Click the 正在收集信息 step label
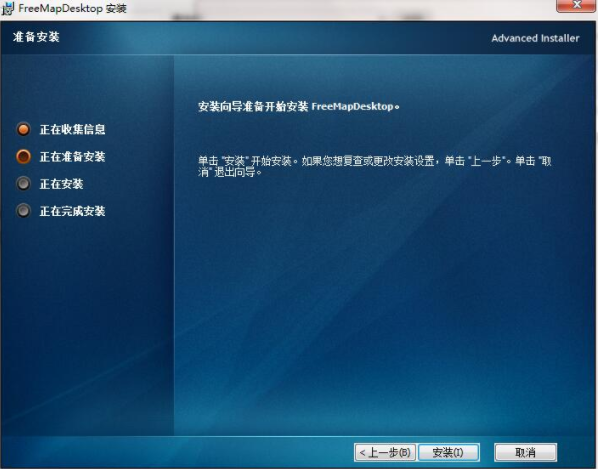This screenshot has width=598, height=469. click(x=72, y=130)
